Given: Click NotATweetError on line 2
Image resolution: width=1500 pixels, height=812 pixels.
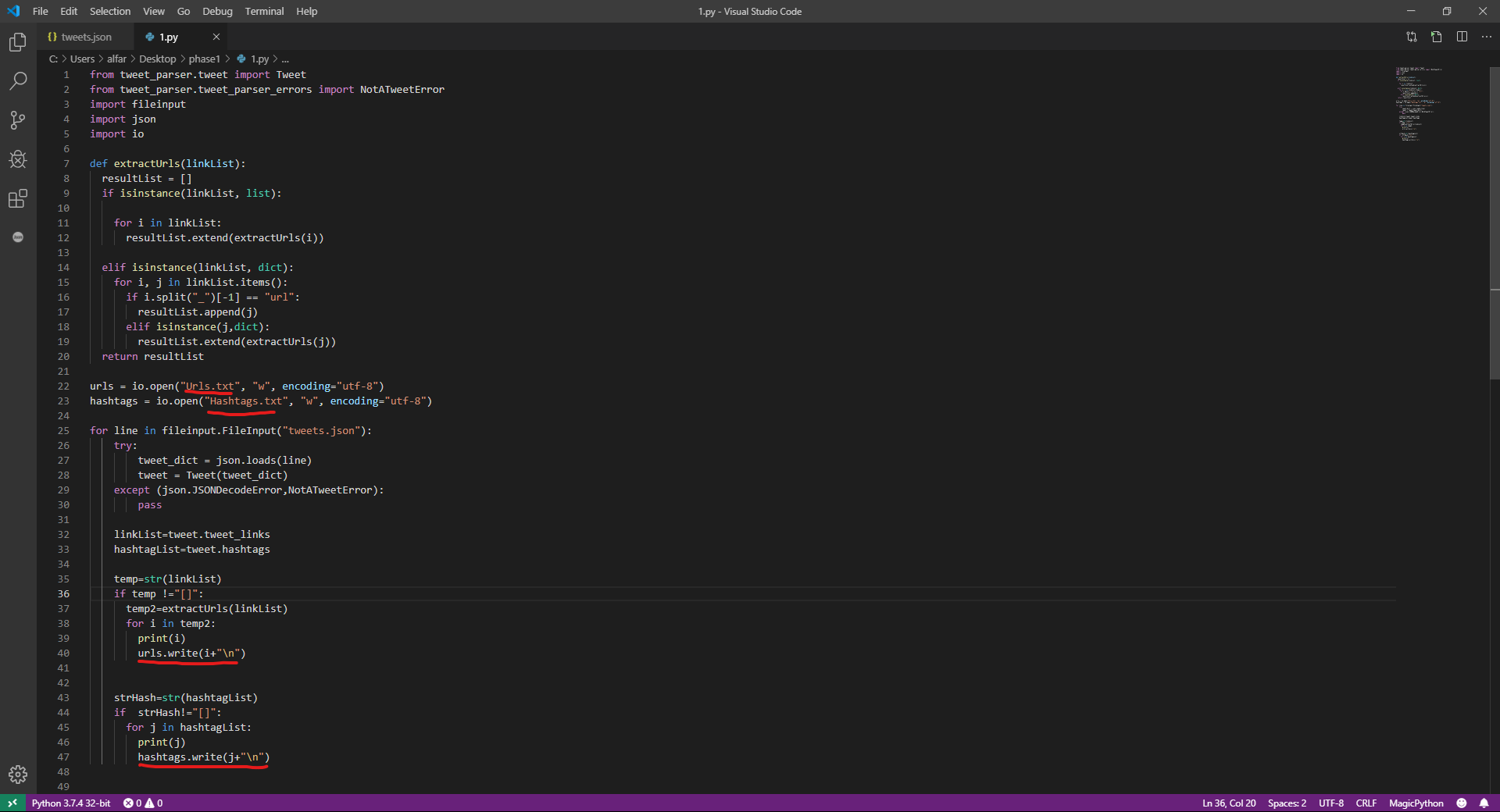Looking at the screenshot, I should point(402,89).
